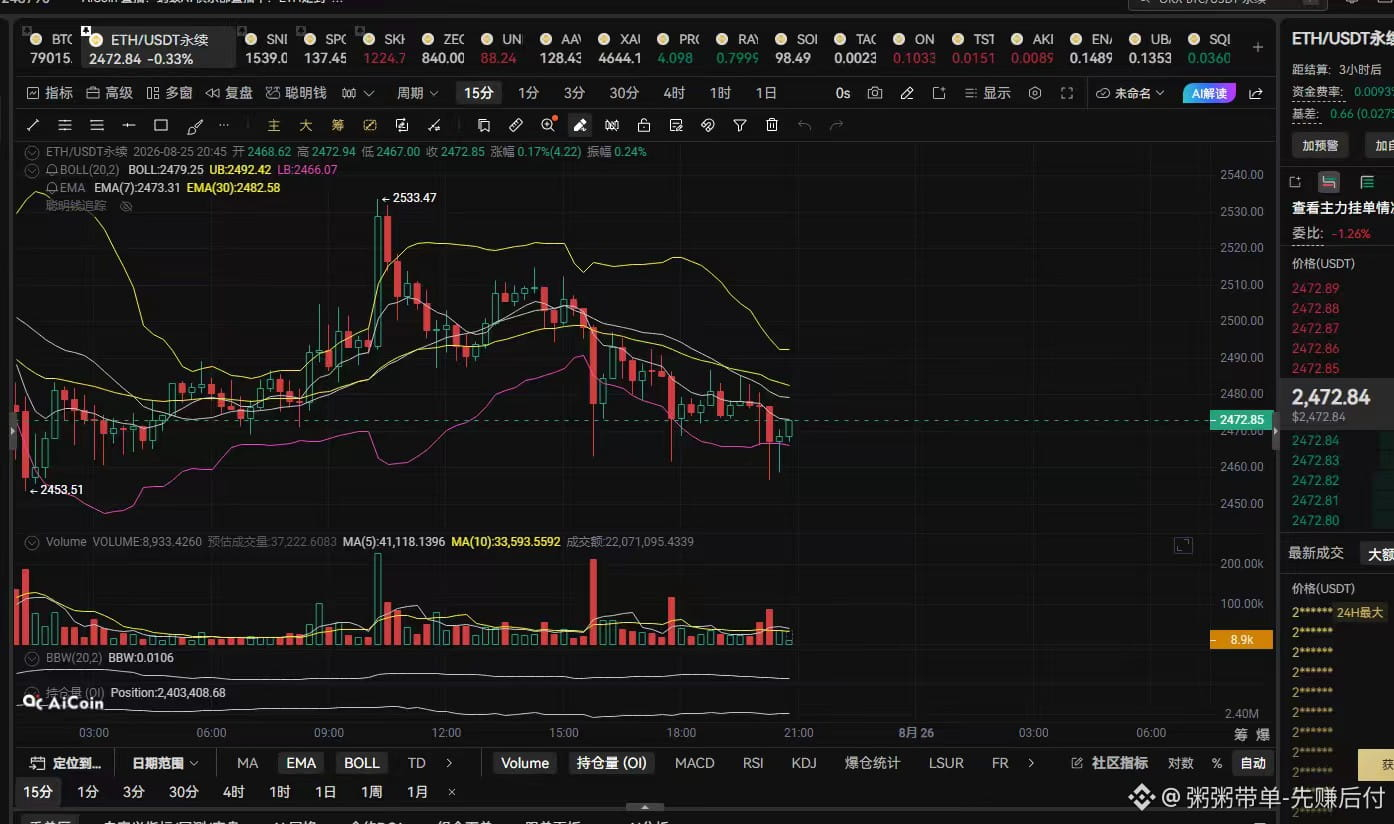Enter fullscreen chart mode

(1067, 93)
